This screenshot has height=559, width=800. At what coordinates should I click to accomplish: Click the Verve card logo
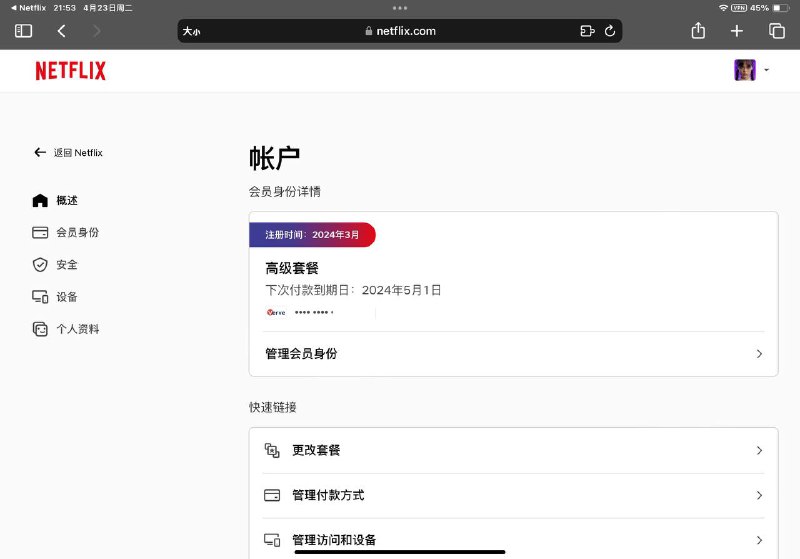[276, 313]
